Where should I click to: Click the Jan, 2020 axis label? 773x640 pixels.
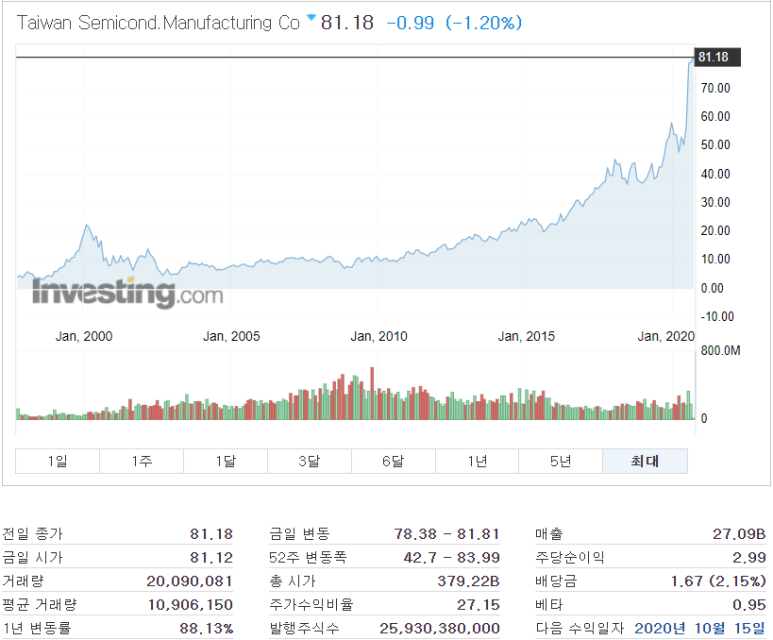click(x=666, y=336)
